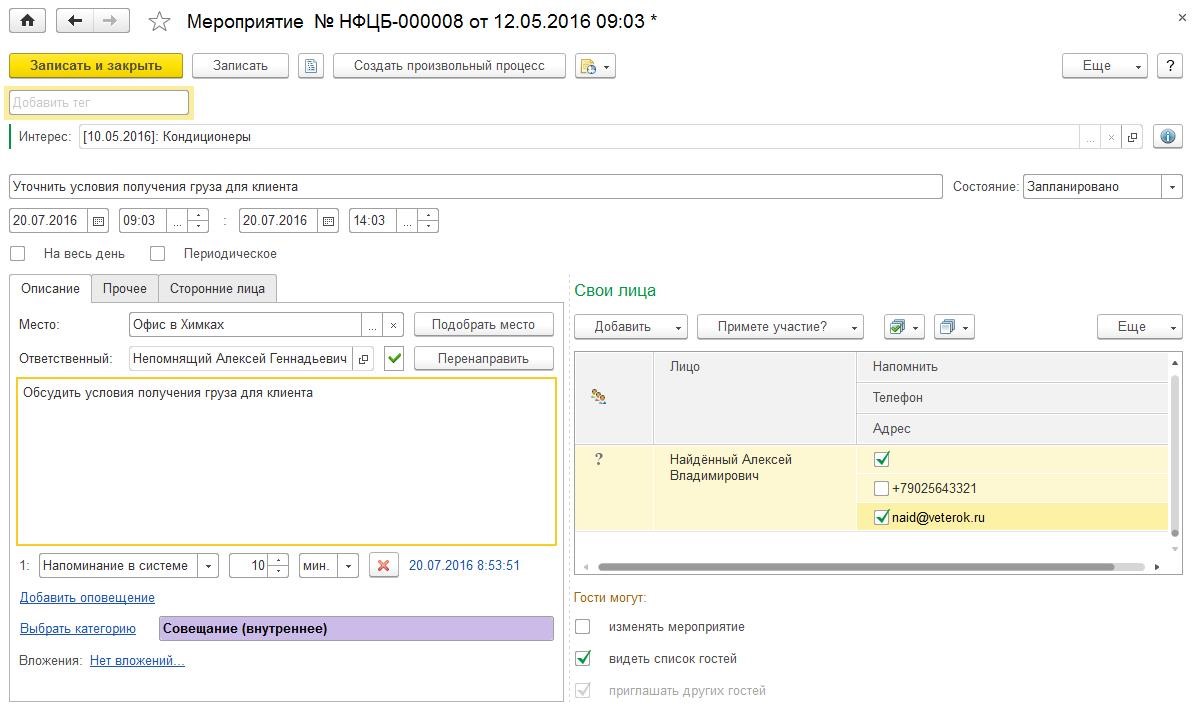Open the Напоминание в системе dropdown

tap(208, 565)
